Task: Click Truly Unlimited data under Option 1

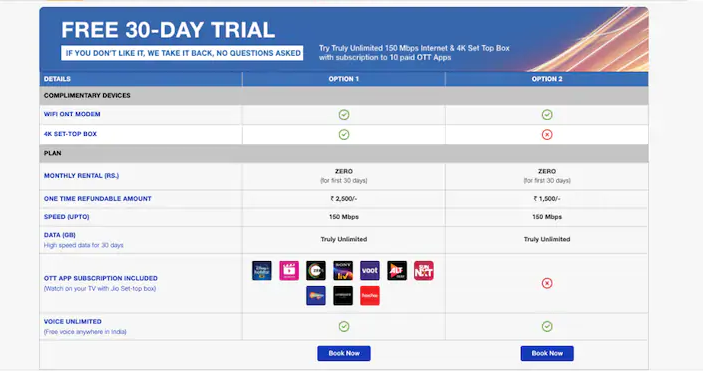Action: (344, 239)
